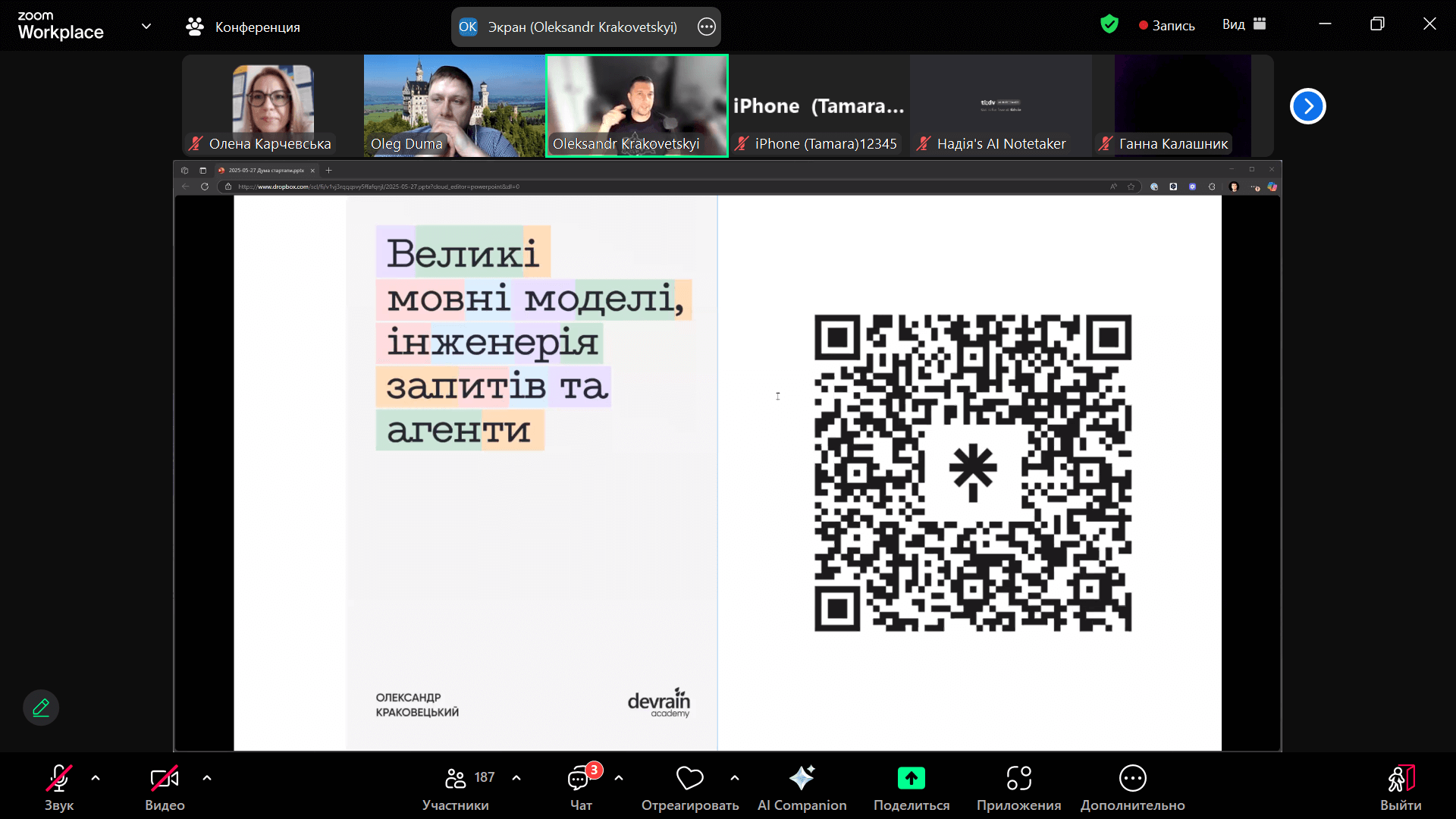
Task: Click the shared browser's reload icon
Action: point(205,187)
